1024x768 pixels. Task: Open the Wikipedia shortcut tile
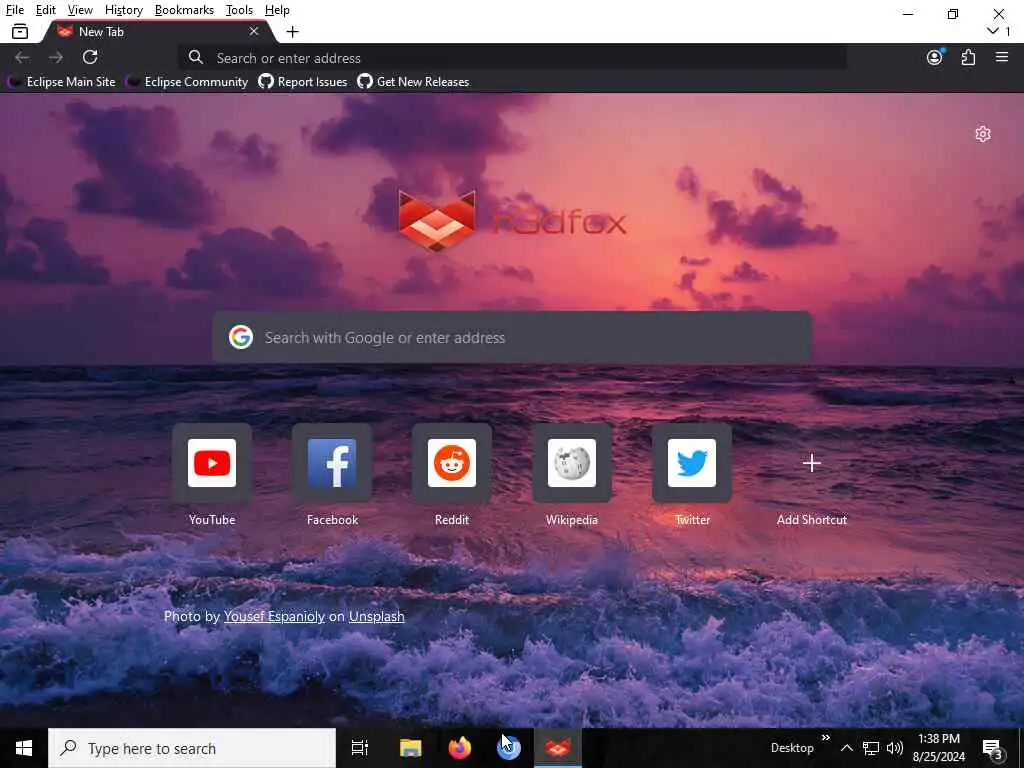click(572, 463)
